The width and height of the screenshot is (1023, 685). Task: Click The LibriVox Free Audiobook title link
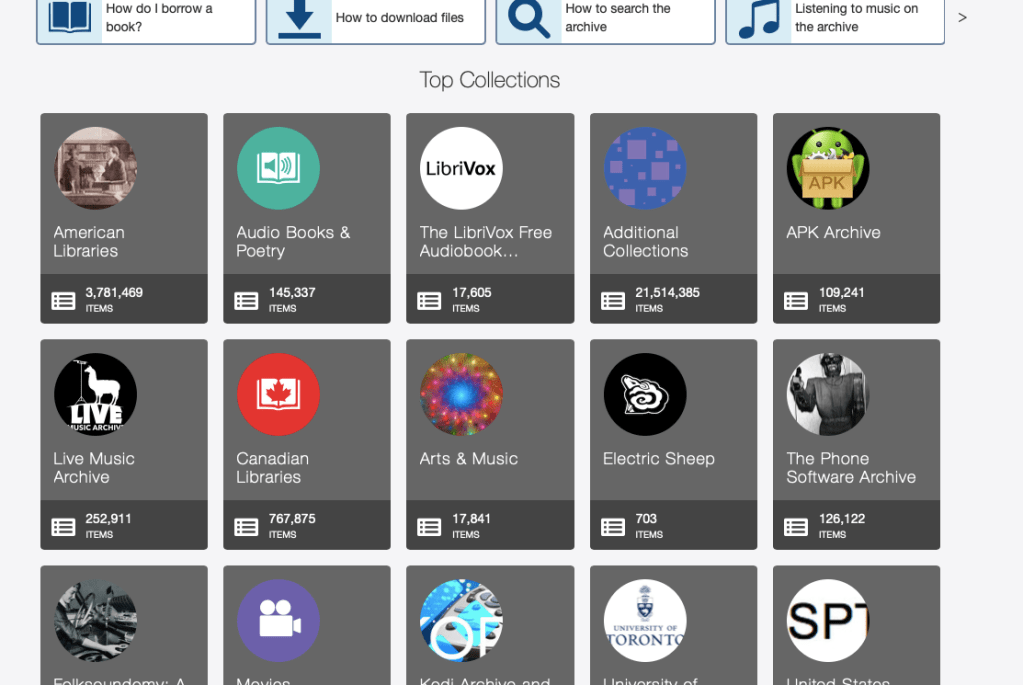coord(485,242)
